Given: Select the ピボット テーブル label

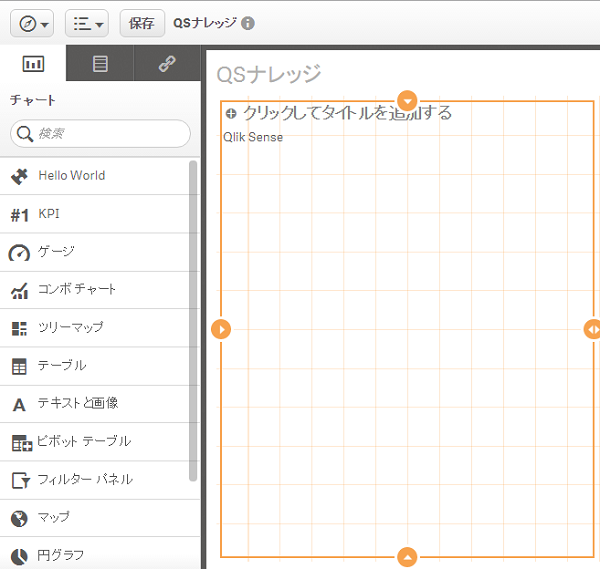Looking at the screenshot, I should coord(84,441).
